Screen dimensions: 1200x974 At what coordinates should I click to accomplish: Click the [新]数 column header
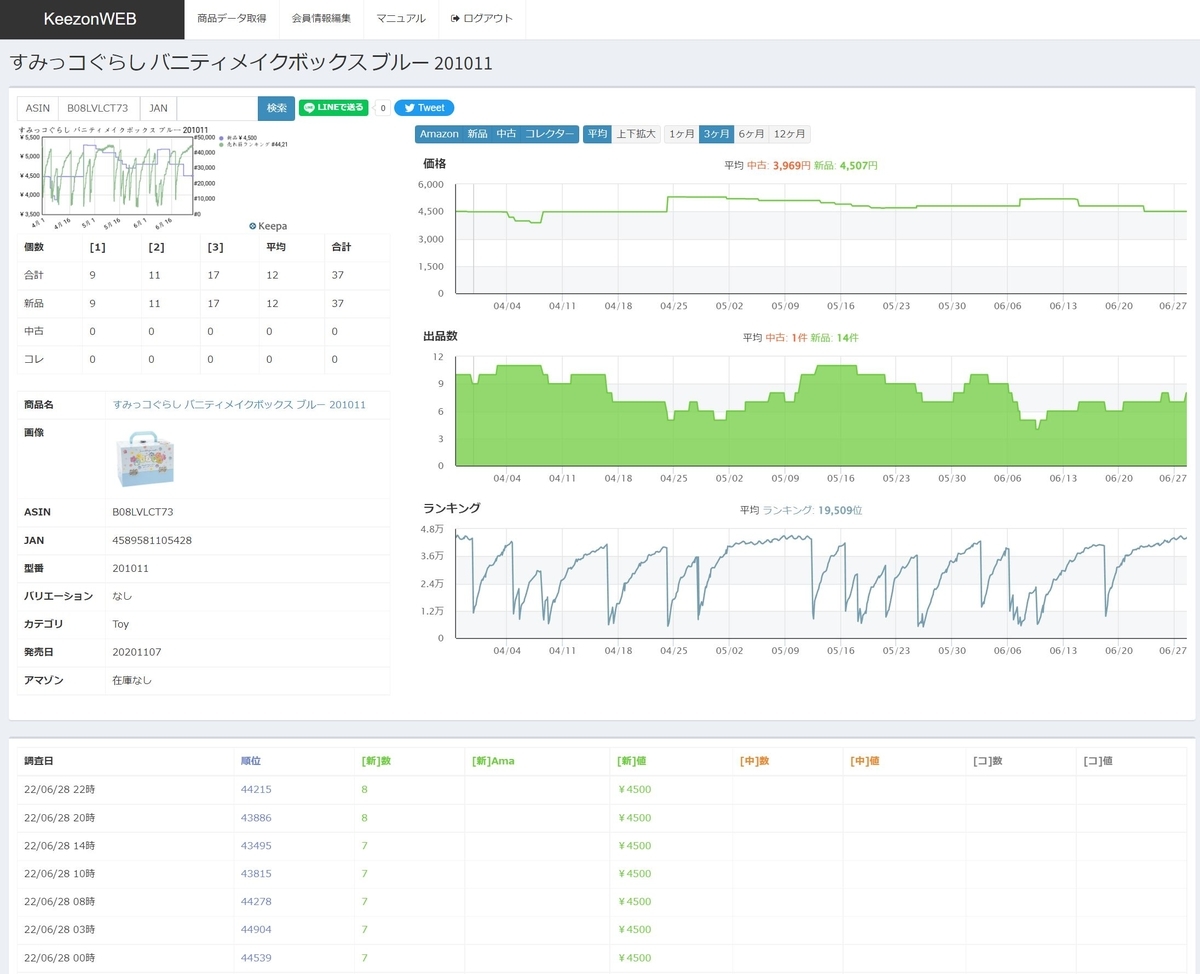click(376, 761)
